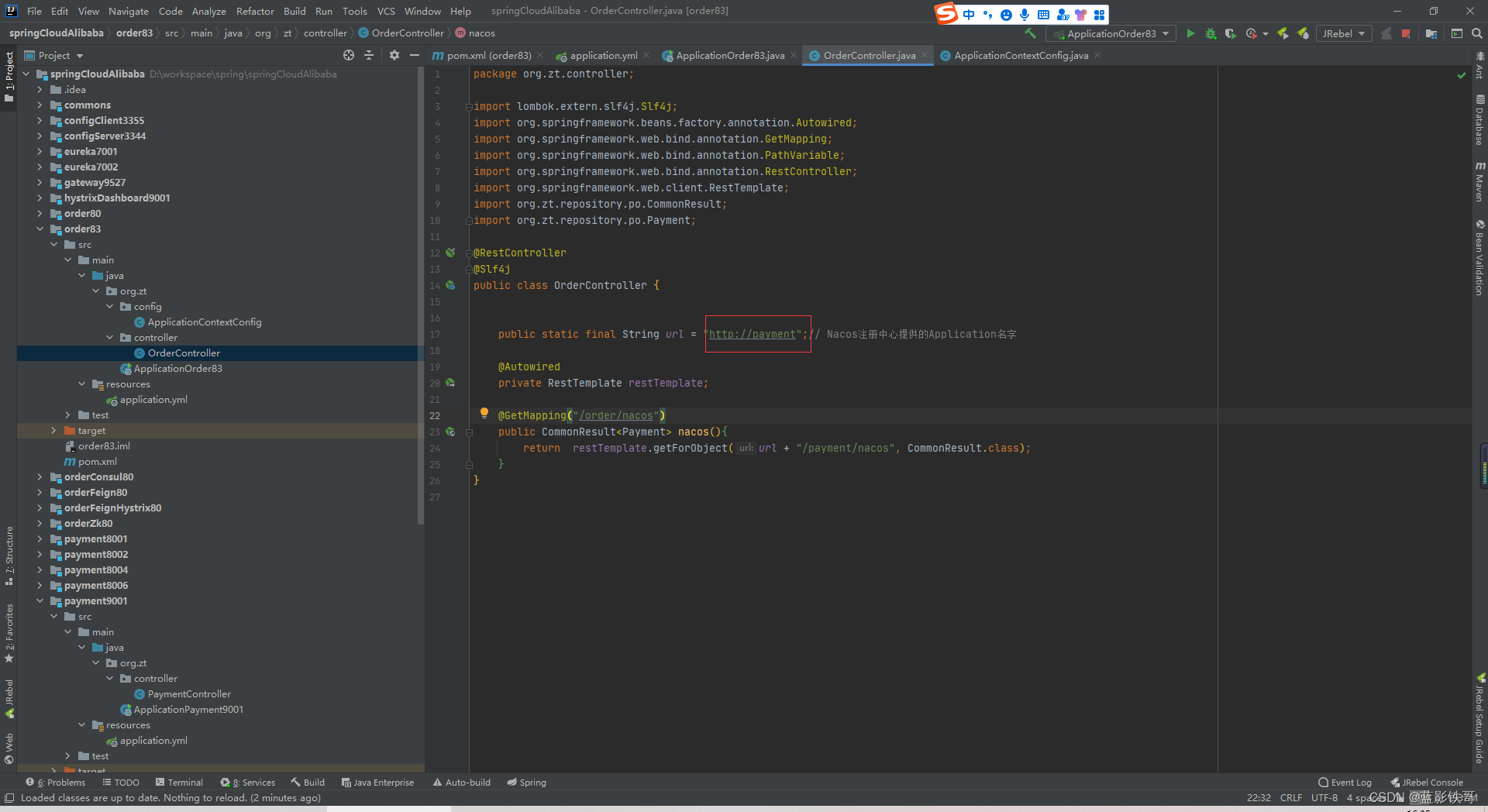
Task: Stop the running application red square
Action: coord(1406,33)
